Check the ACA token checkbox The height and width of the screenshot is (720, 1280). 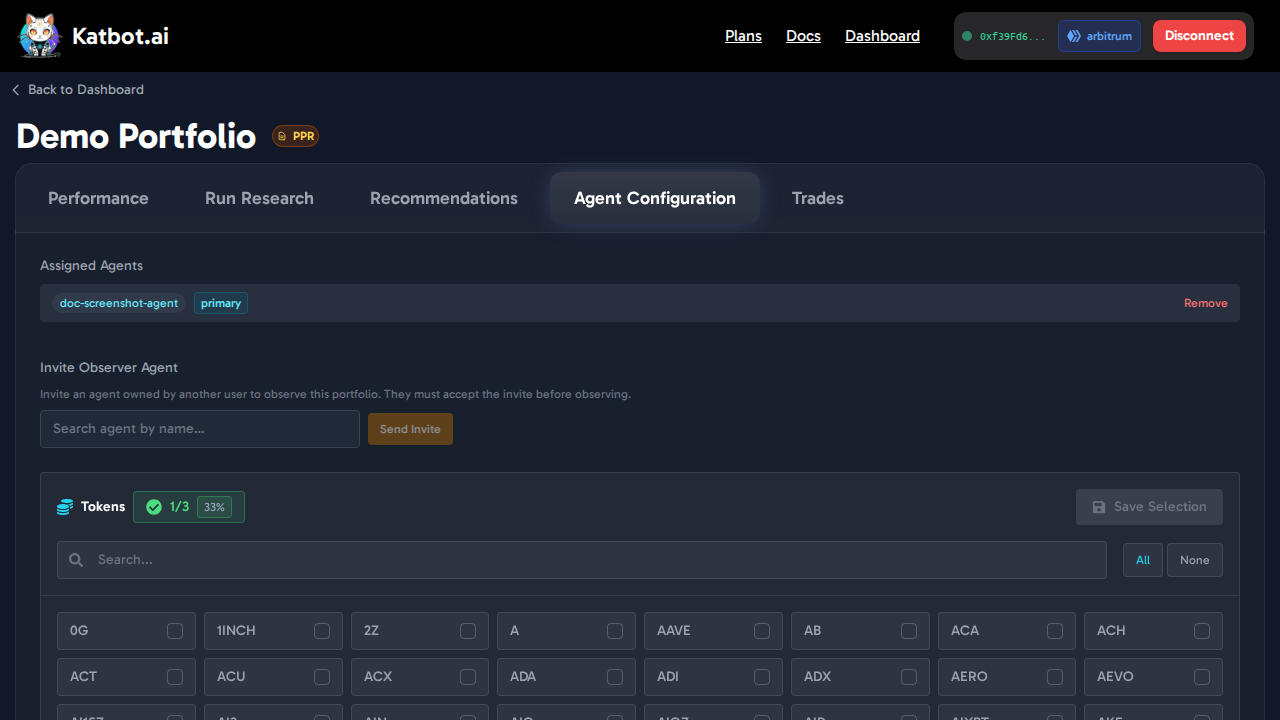(1055, 631)
